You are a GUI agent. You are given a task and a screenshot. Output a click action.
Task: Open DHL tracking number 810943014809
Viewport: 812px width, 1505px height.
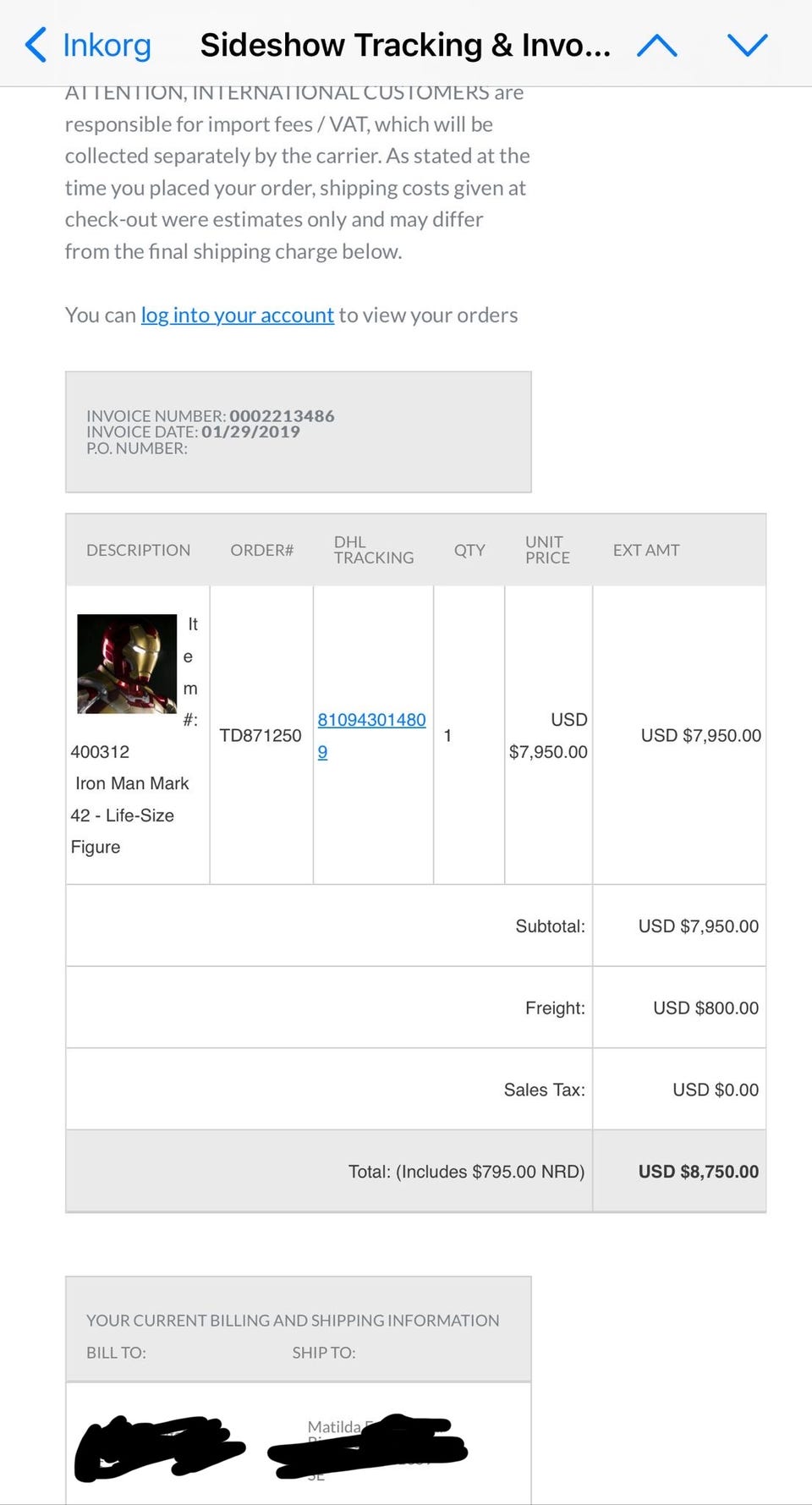click(x=371, y=720)
